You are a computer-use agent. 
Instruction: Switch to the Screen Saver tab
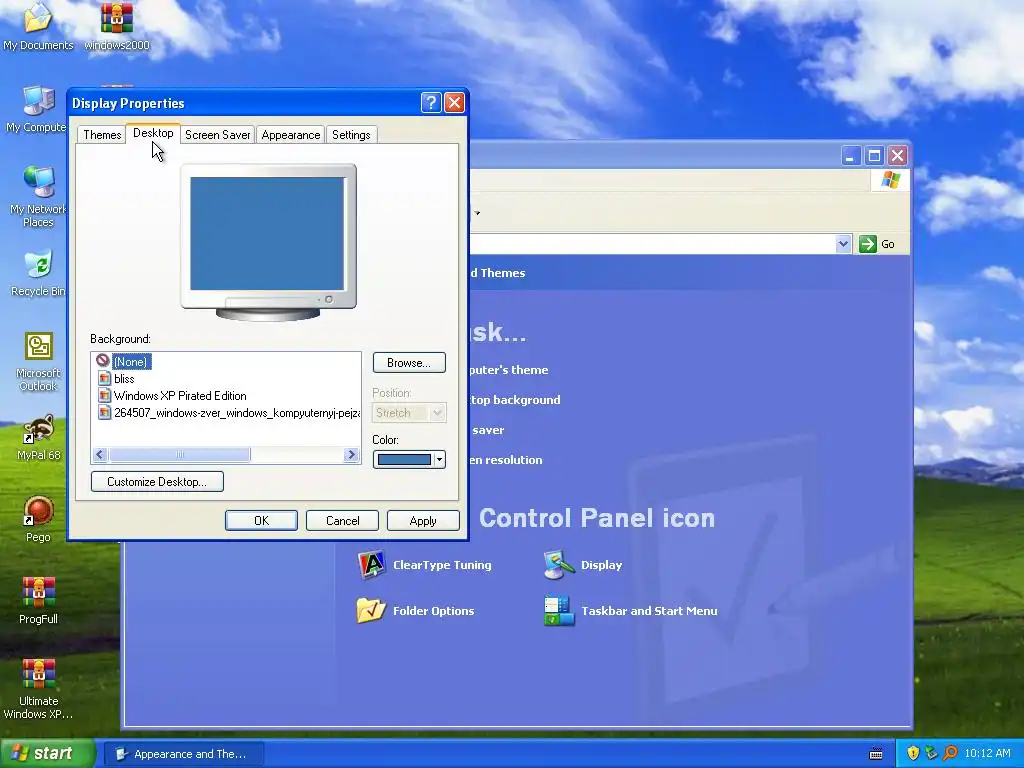[217, 135]
